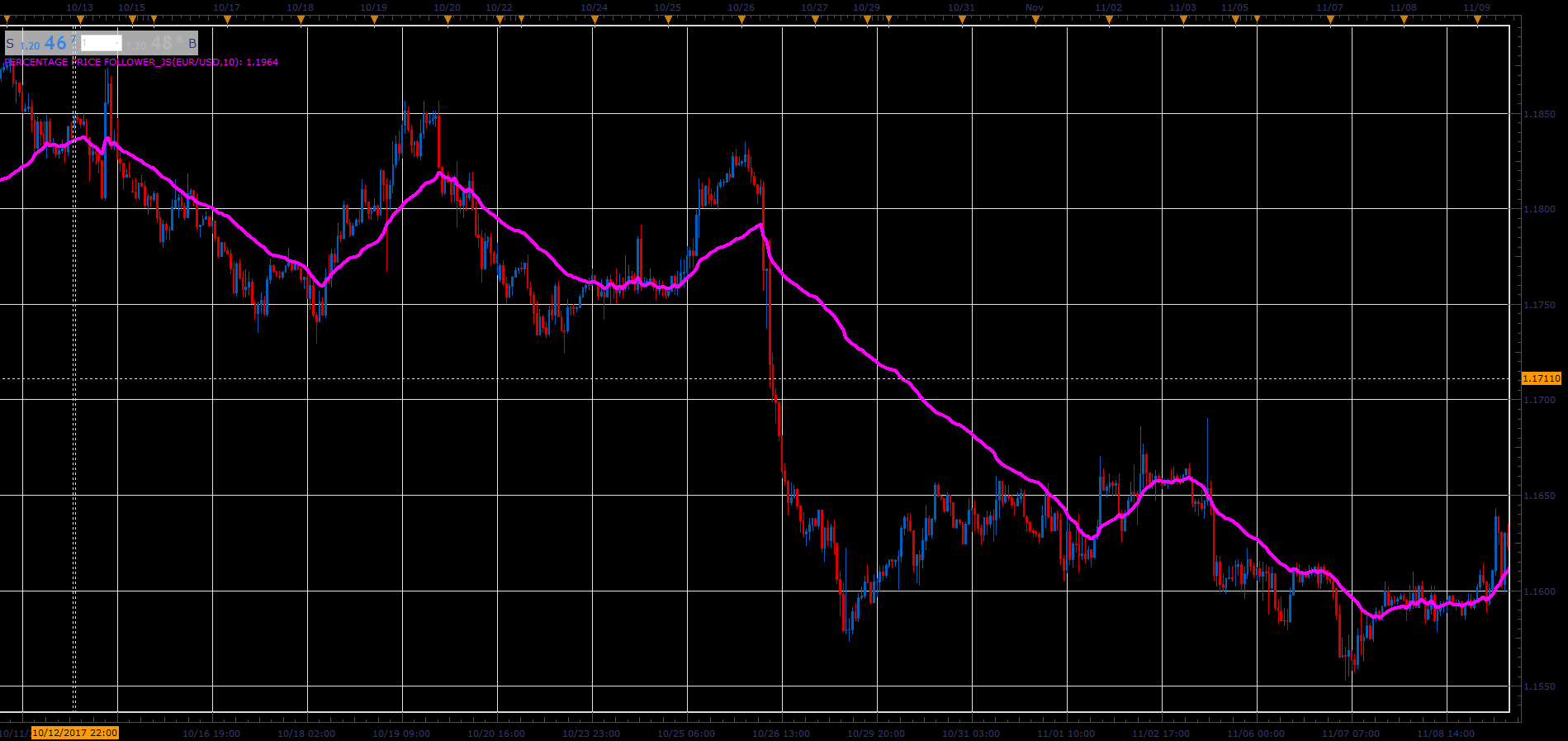
Task: Click the orange marker under 10/20
Action: pyautogui.click(x=448, y=19)
